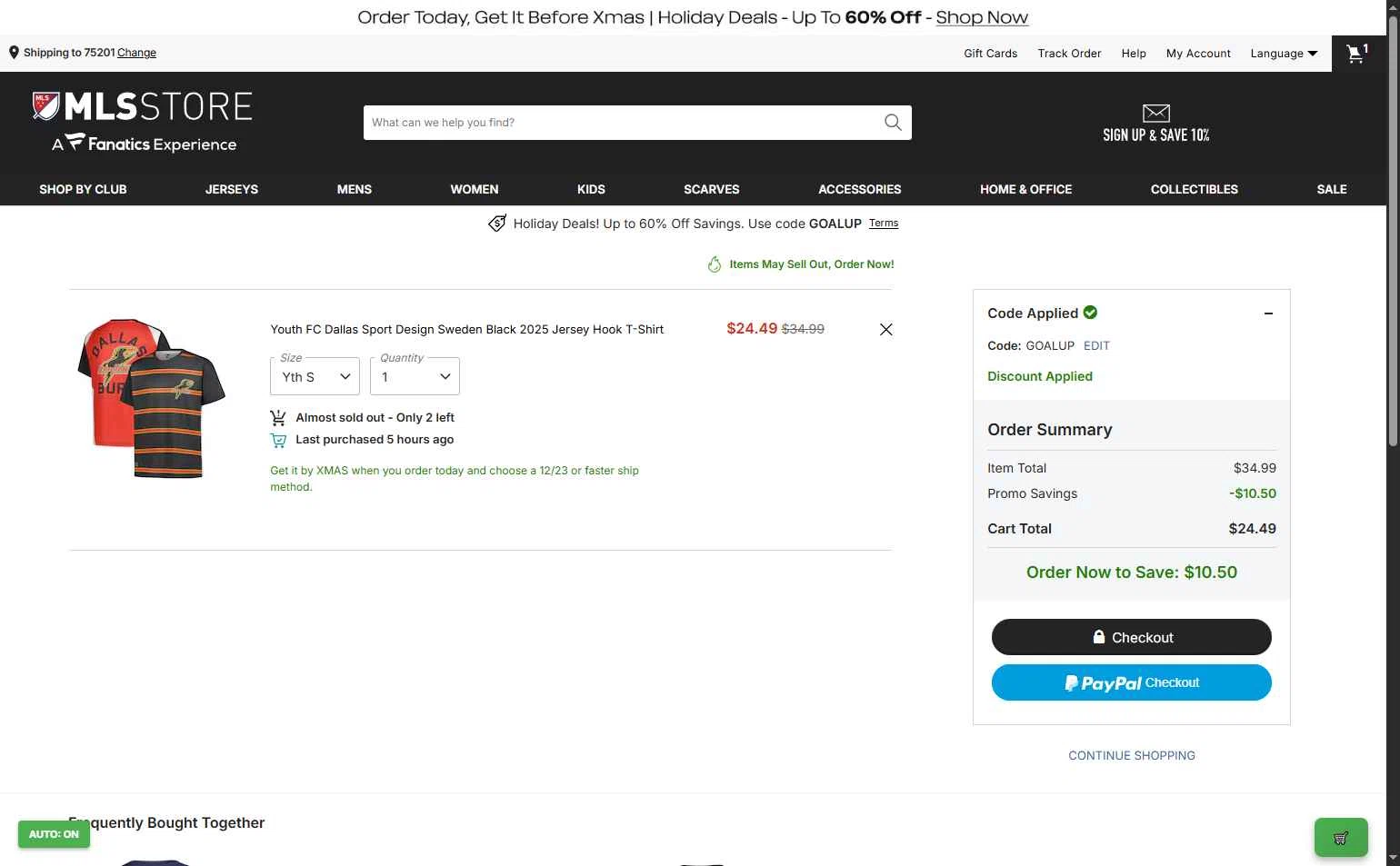Collapse the Code Applied section

point(1268,314)
